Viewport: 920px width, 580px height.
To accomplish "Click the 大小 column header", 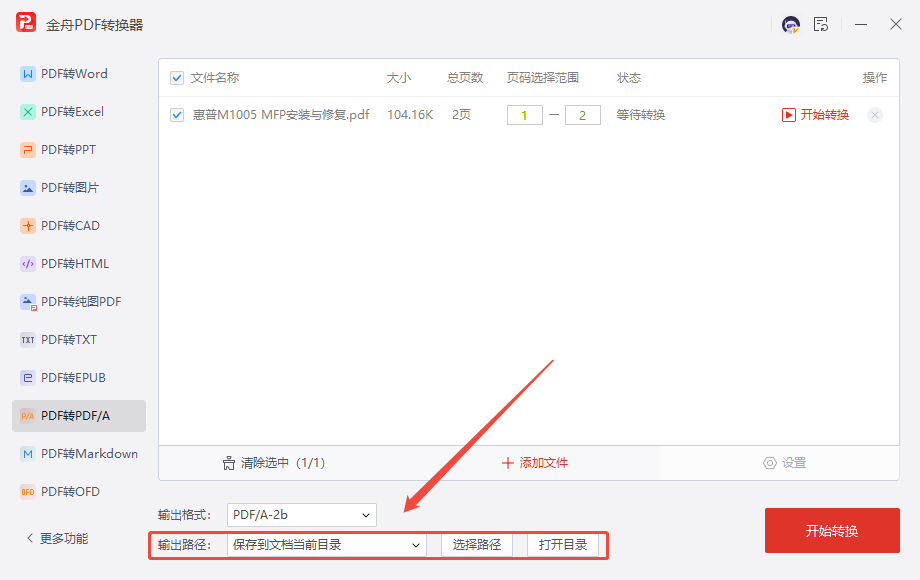I will (399, 78).
